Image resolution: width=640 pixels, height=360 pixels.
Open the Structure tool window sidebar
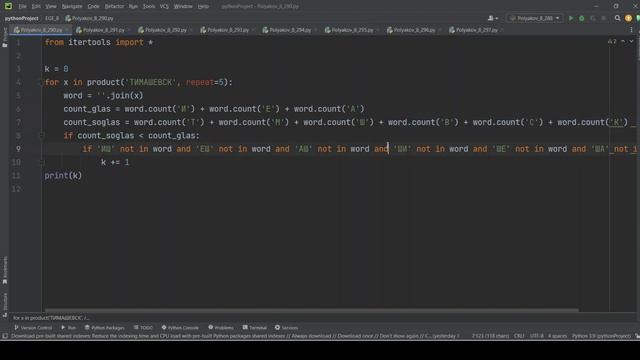[x=4, y=304]
